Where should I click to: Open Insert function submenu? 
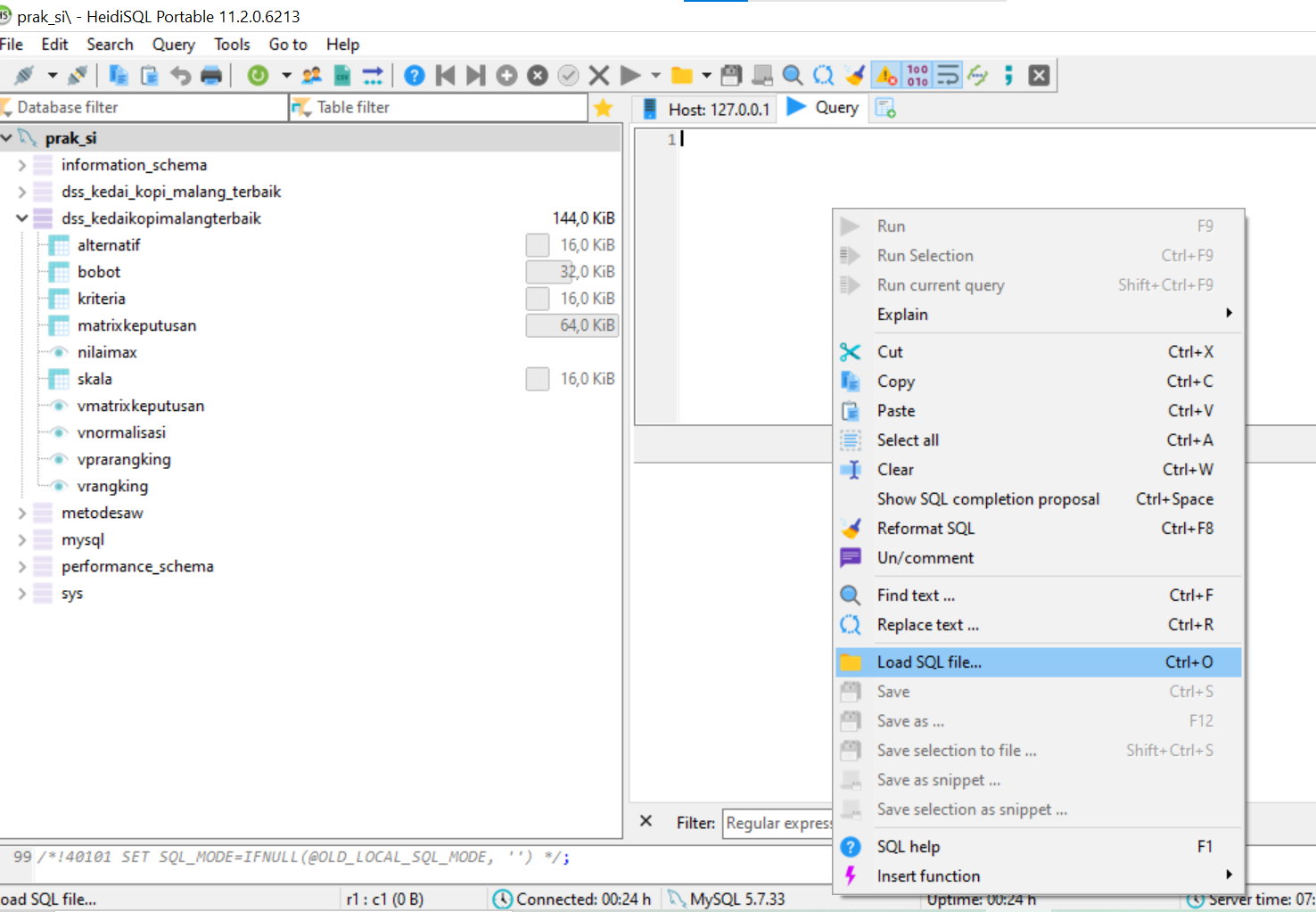click(x=1039, y=876)
